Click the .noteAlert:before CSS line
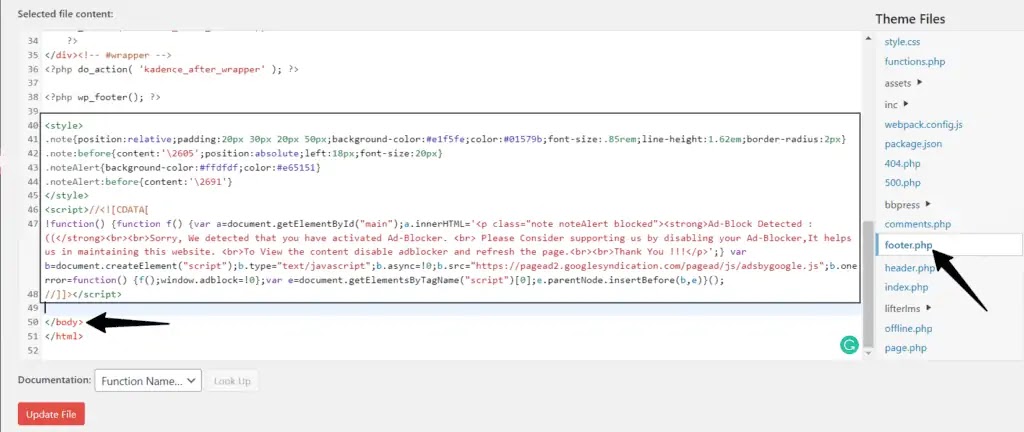Screen dimensions: 1024x432 [138, 181]
